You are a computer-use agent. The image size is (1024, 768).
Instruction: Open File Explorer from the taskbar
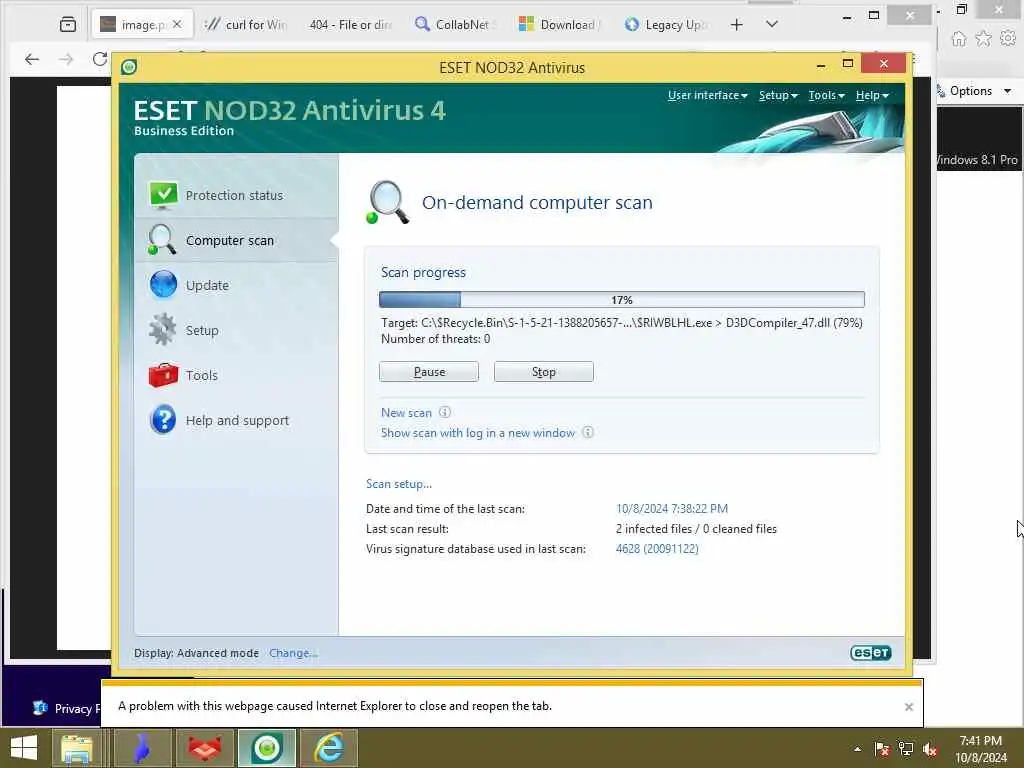click(76, 748)
